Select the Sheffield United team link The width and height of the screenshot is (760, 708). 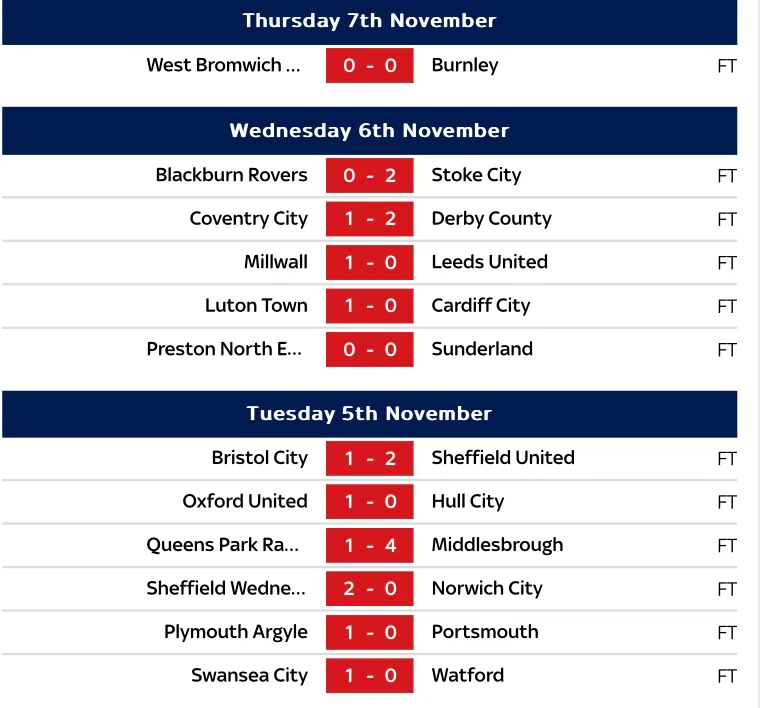coord(503,458)
